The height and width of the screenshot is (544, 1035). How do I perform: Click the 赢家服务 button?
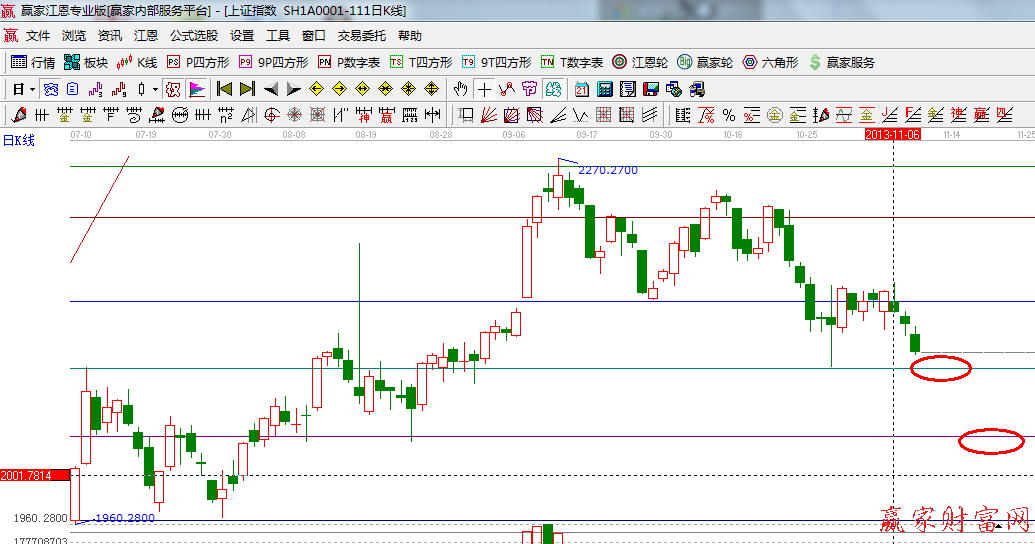[841, 62]
